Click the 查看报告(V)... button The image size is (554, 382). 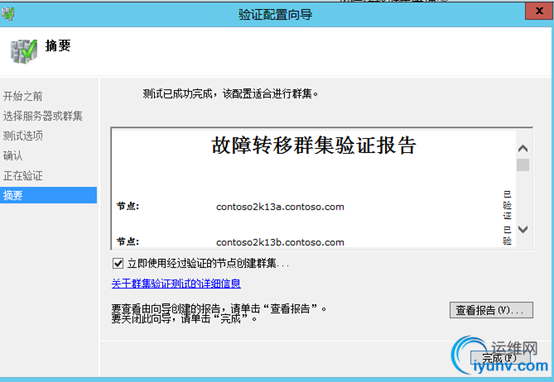click(x=491, y=310)
